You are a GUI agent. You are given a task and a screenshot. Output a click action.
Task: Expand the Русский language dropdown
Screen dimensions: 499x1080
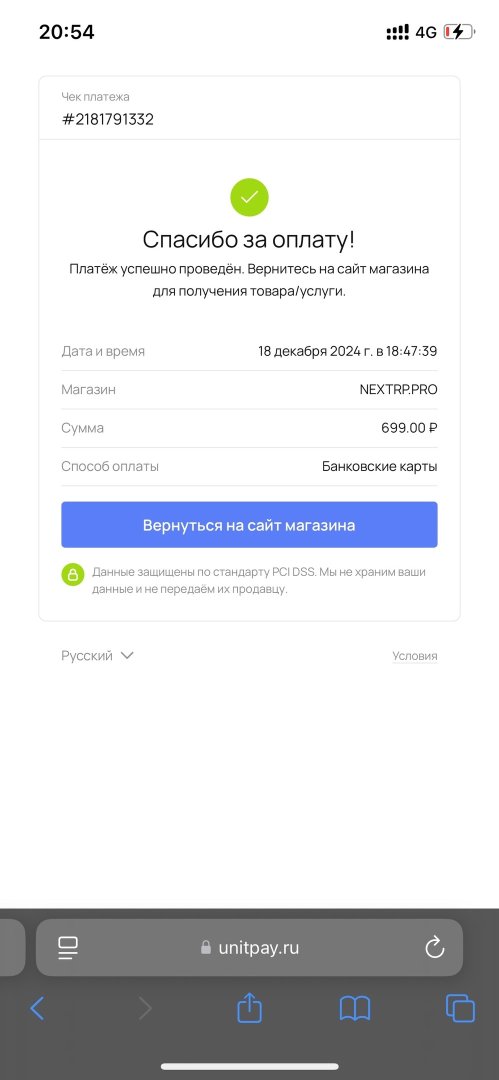point(97,656)
